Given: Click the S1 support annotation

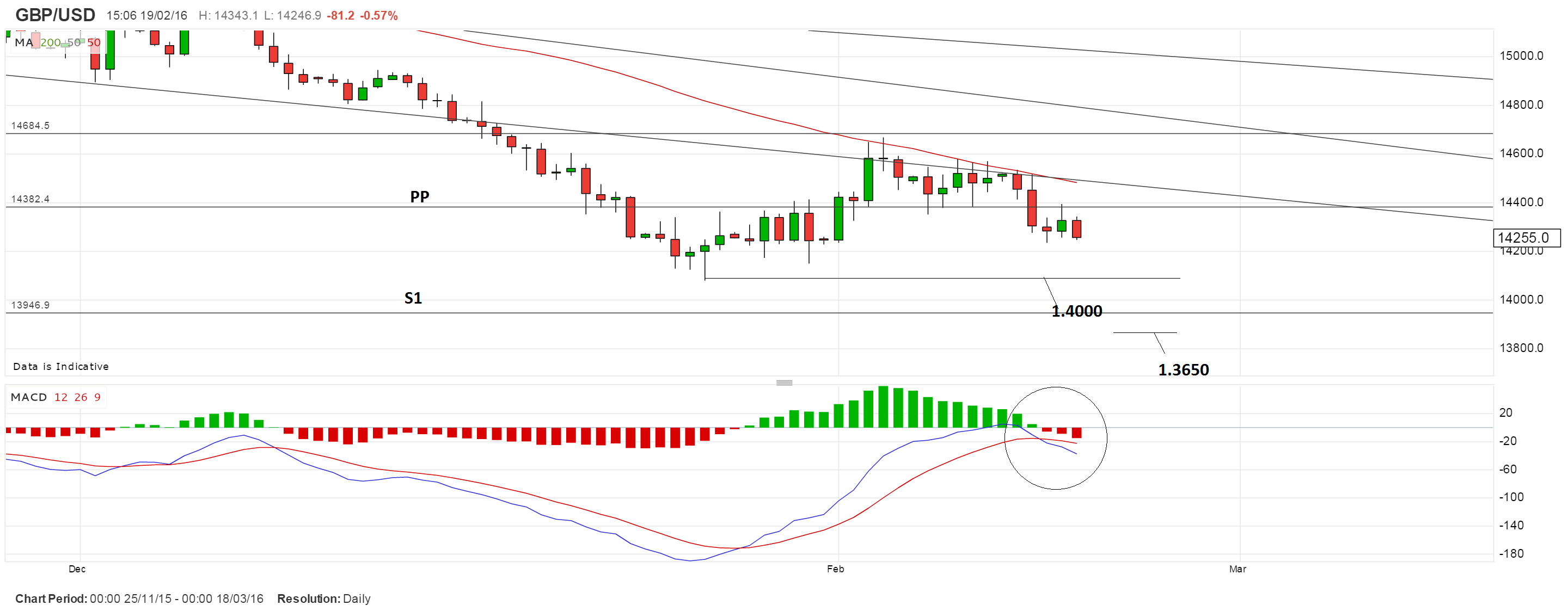Looking at the screenshot, I should (413, 298).
